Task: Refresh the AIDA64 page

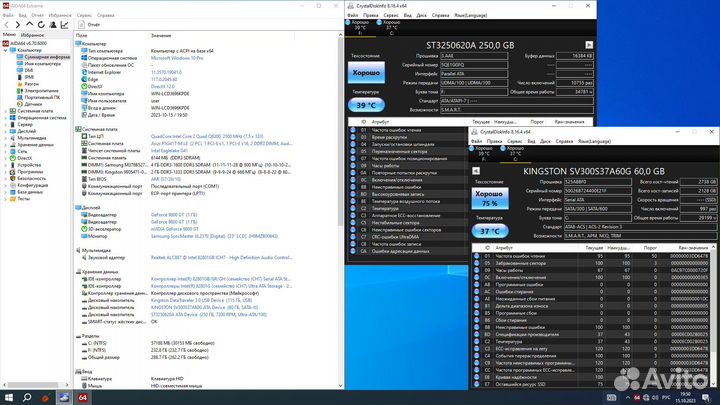Action: tap(41, 25)
